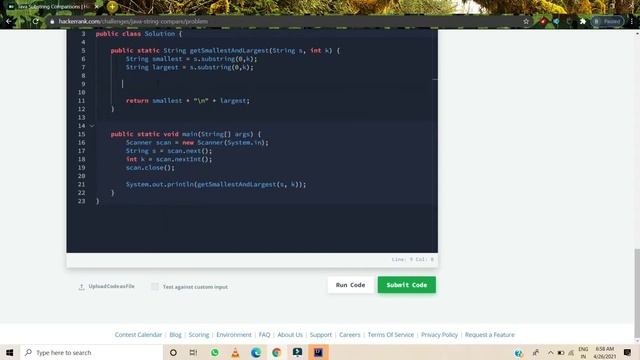Click the Type here to search box
The height and width of the screenshot is (360, 640).
click(x=91, y=352)
